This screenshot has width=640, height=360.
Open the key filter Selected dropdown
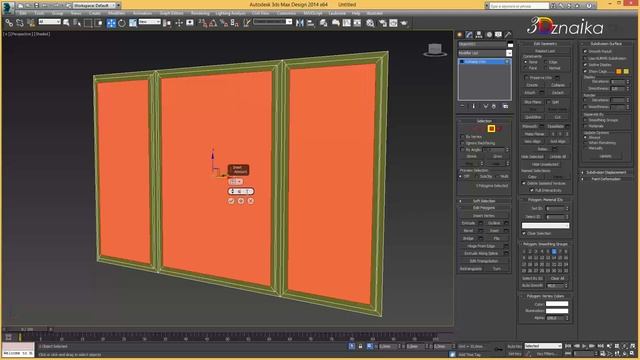click(543, 346)
